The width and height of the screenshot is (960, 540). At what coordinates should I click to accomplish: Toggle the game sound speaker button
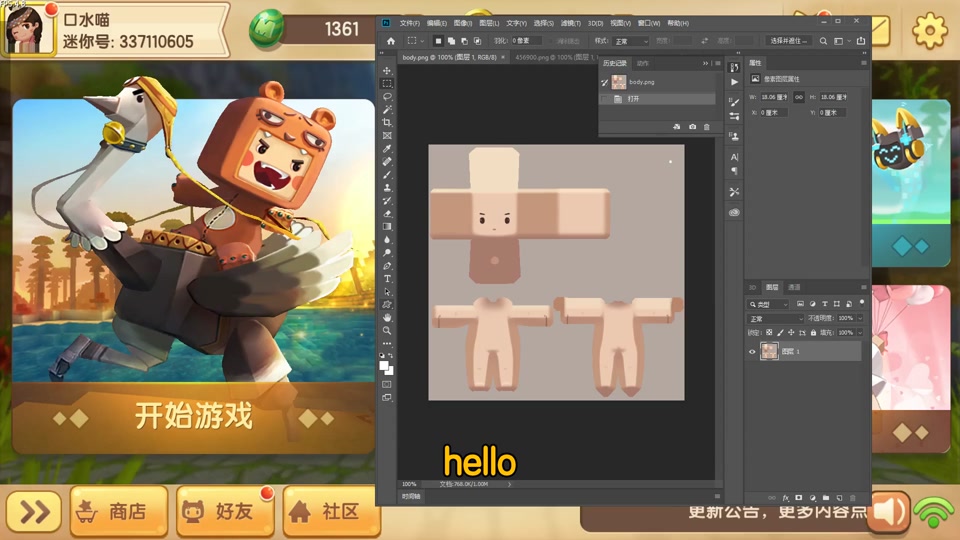[x=888, y=511]
